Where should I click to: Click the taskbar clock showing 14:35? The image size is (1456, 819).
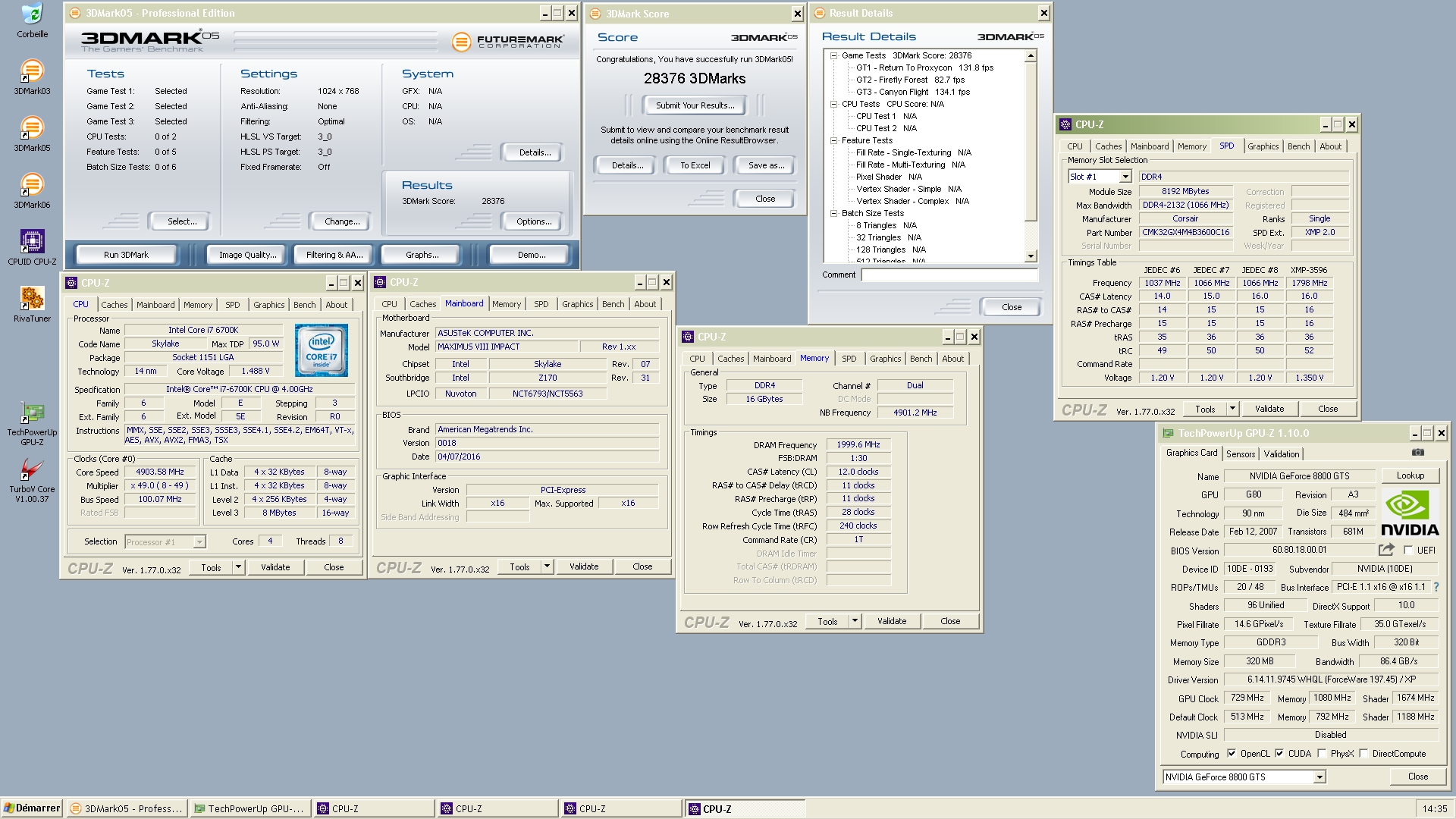(x=1434, y=808)
